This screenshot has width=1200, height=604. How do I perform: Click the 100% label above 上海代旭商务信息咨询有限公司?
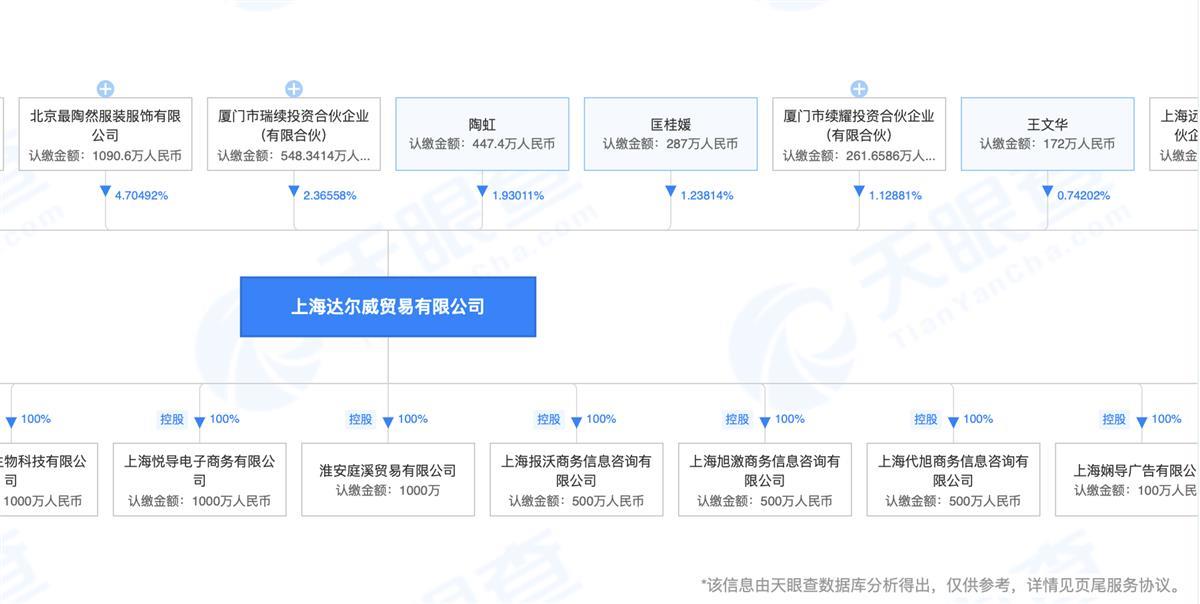tap(979, 419)
